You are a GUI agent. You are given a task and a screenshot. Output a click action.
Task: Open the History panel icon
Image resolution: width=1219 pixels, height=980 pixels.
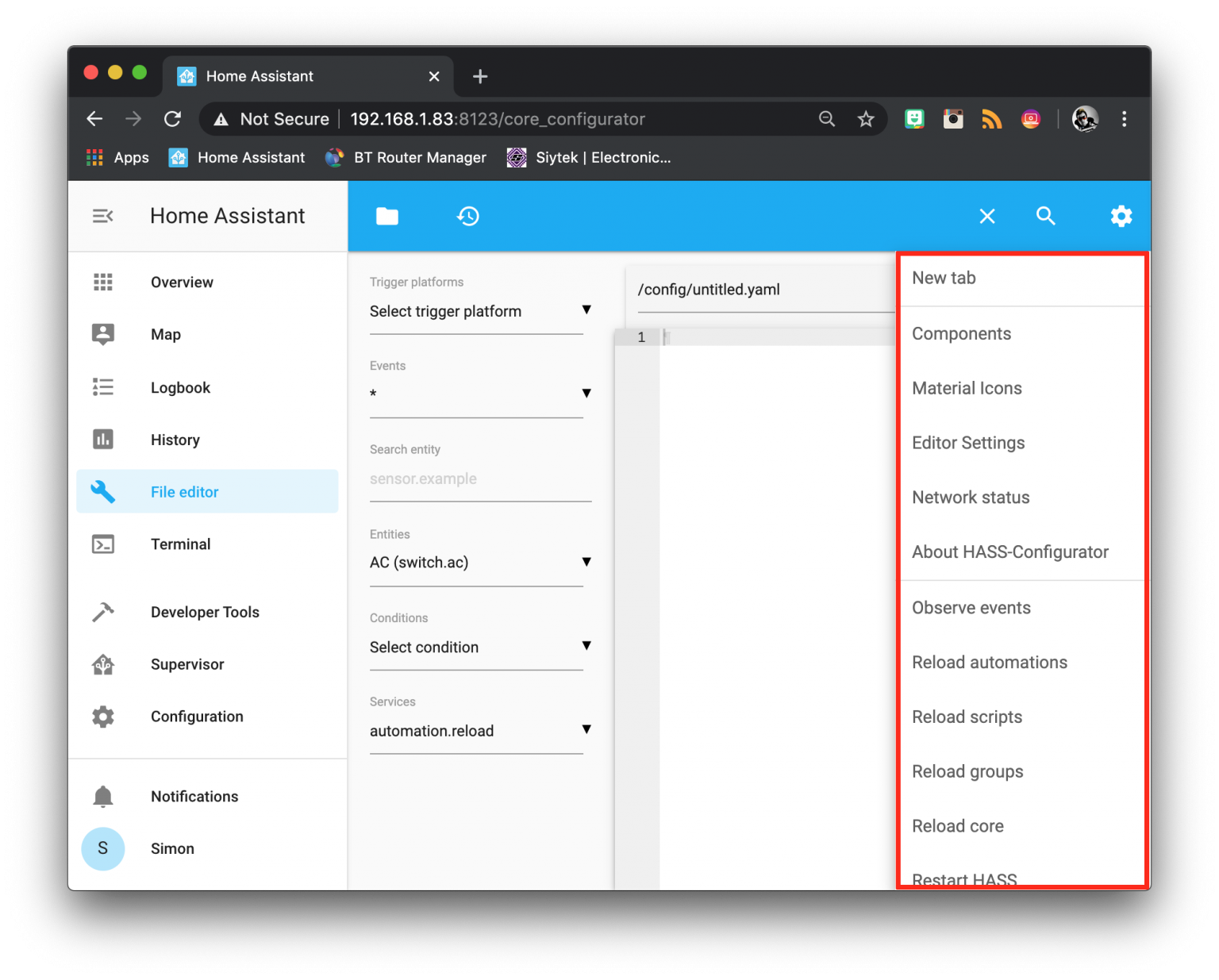[102, 439]
